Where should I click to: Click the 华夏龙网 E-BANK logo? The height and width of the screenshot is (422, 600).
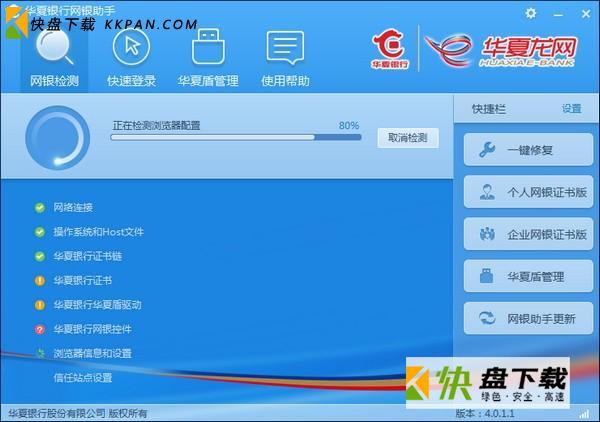pos(501,51)
